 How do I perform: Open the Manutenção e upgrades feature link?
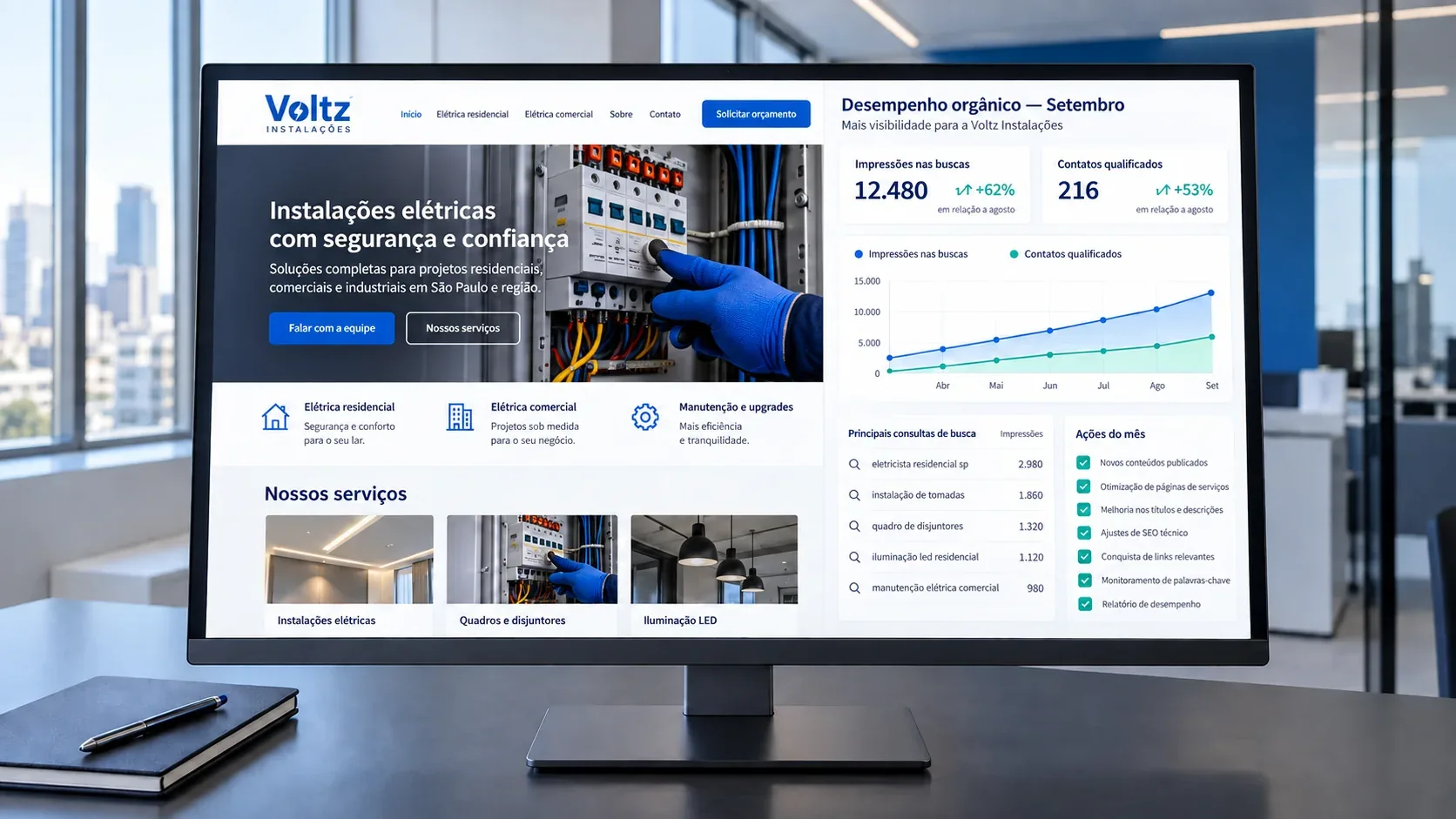pyautogui.click(x=736, y=406)
